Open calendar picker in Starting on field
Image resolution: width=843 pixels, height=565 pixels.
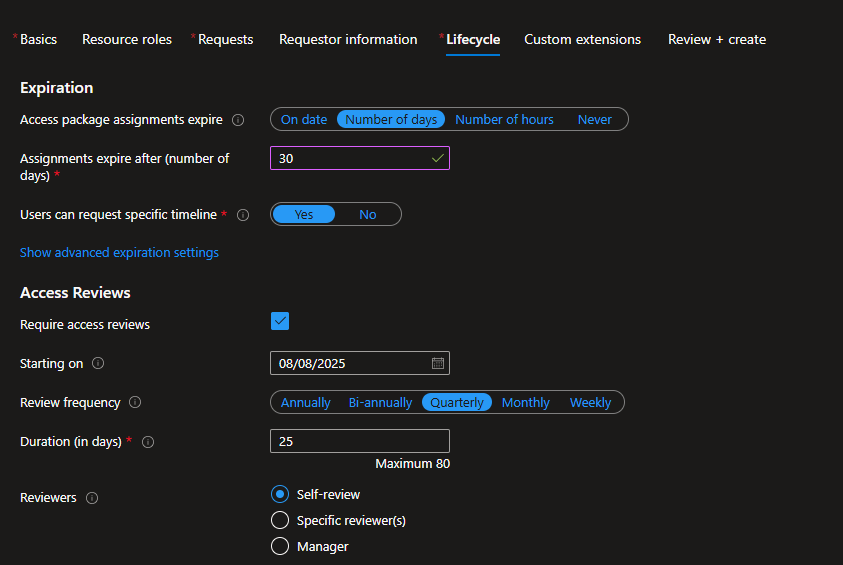(x=437, y=363)
